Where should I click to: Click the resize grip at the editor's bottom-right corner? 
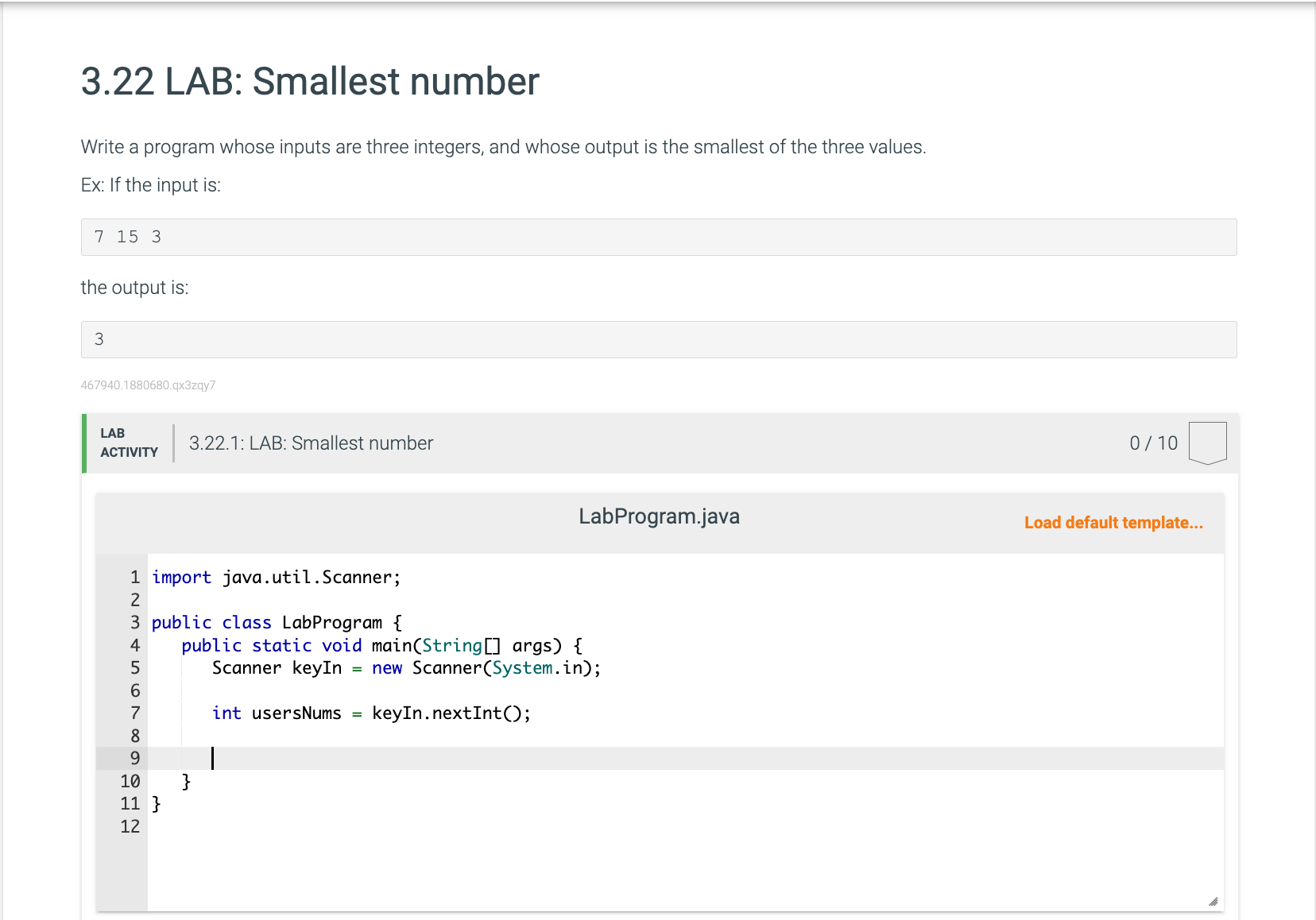pyautogui.click(x=1212, y=902)
